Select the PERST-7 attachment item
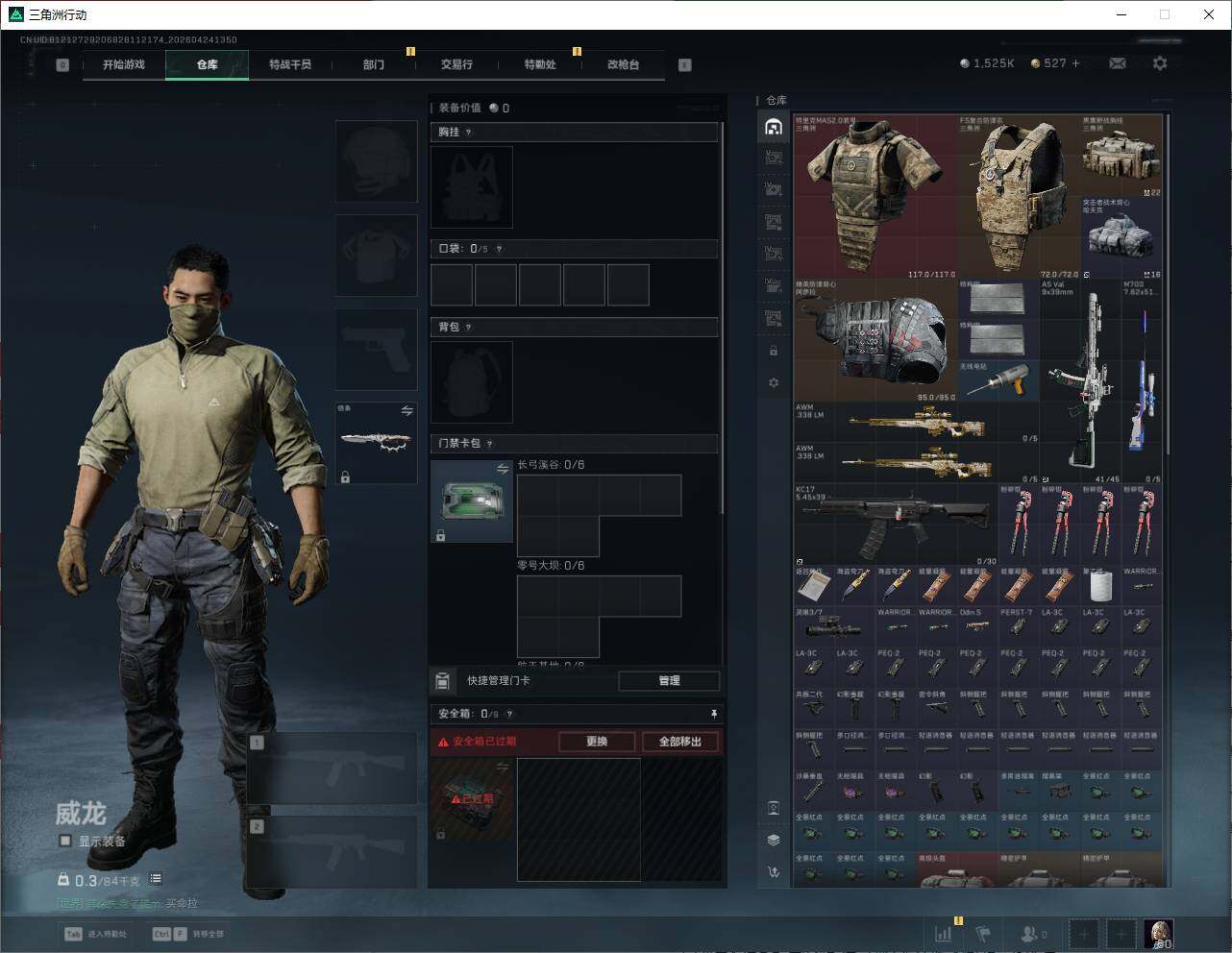This screenshot has height=953, width=1232. [1018, 625]
